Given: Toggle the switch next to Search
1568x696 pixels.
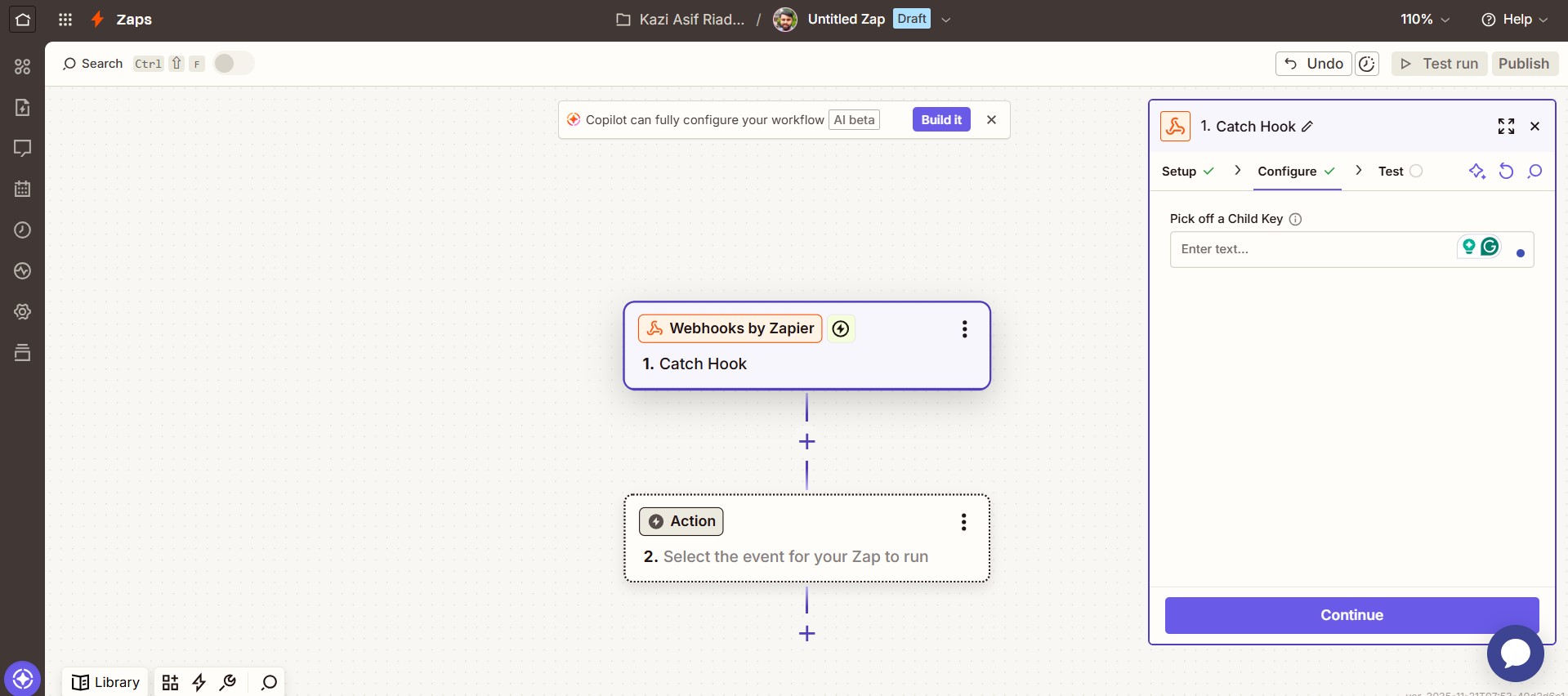Looking at the screenshot, I should click(233, 64).
